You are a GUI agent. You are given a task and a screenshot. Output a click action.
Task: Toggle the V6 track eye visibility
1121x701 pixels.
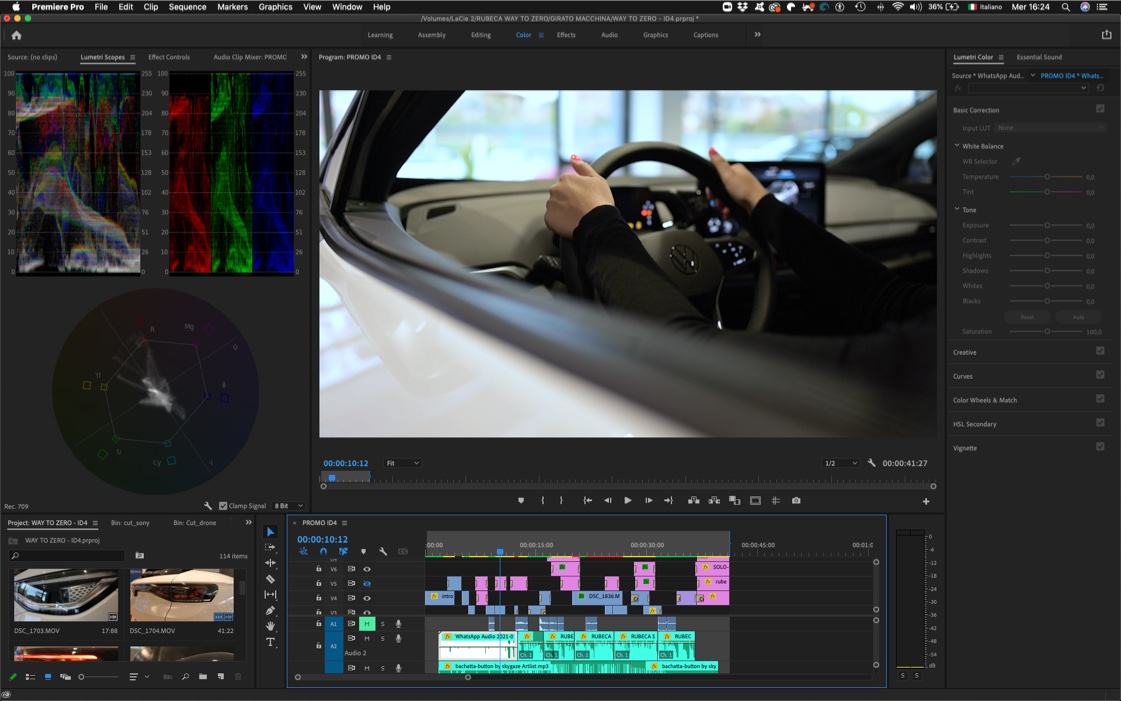[367, 569]
